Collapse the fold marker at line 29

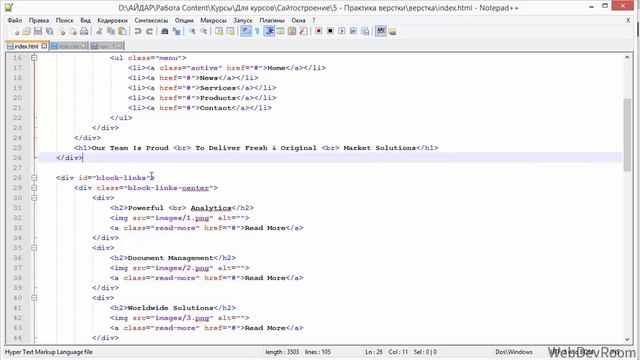pyautogui.click(x=34, y=188)
